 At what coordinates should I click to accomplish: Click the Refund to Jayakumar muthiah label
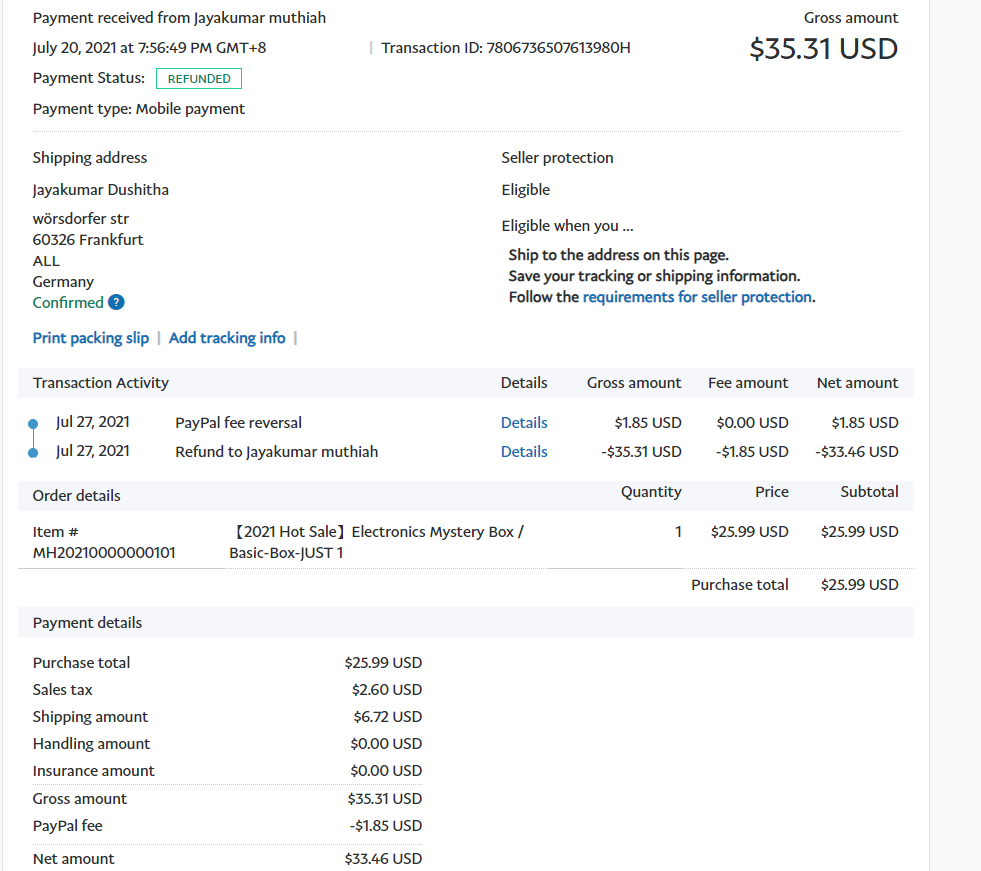click(276, 452)
